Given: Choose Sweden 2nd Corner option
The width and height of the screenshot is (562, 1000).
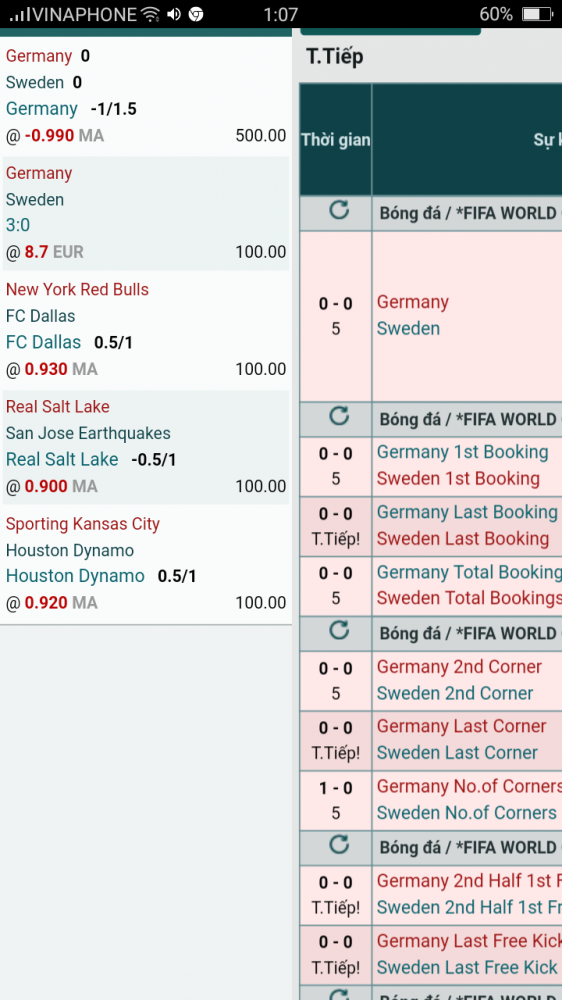Looking at the screenshot, I should point(455,693).
